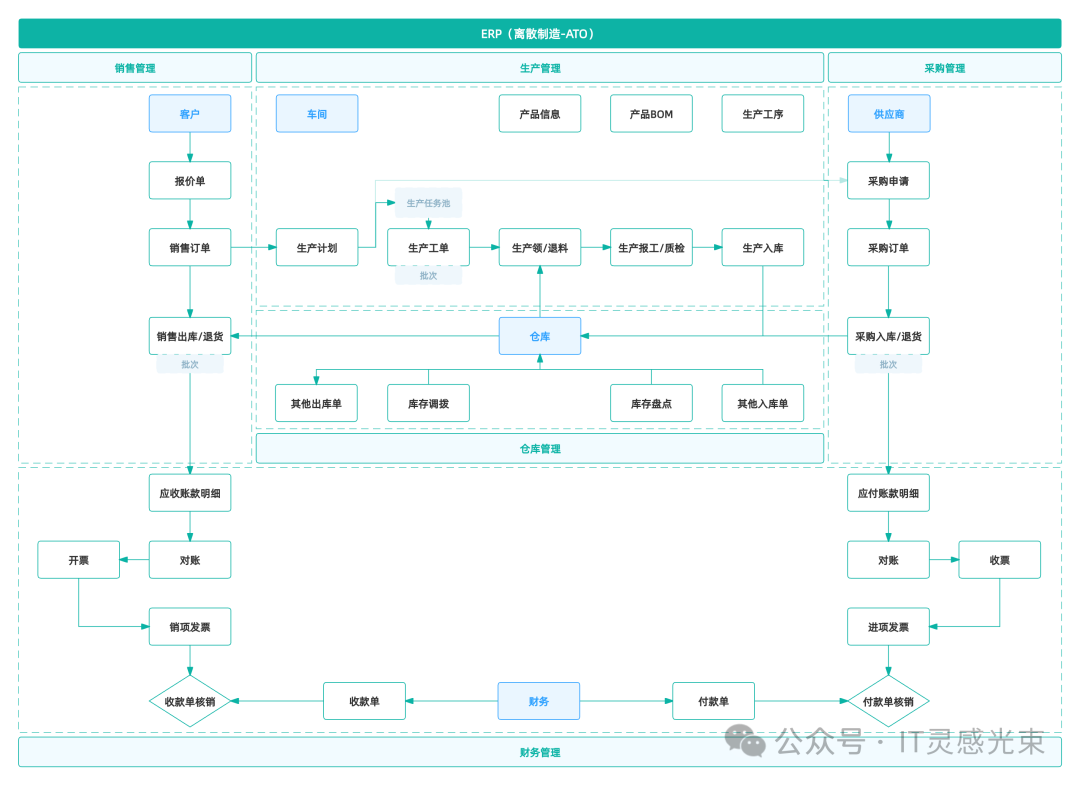
Task: Click the ERP（离散制造-ATO） title bar
Action: 539,34
